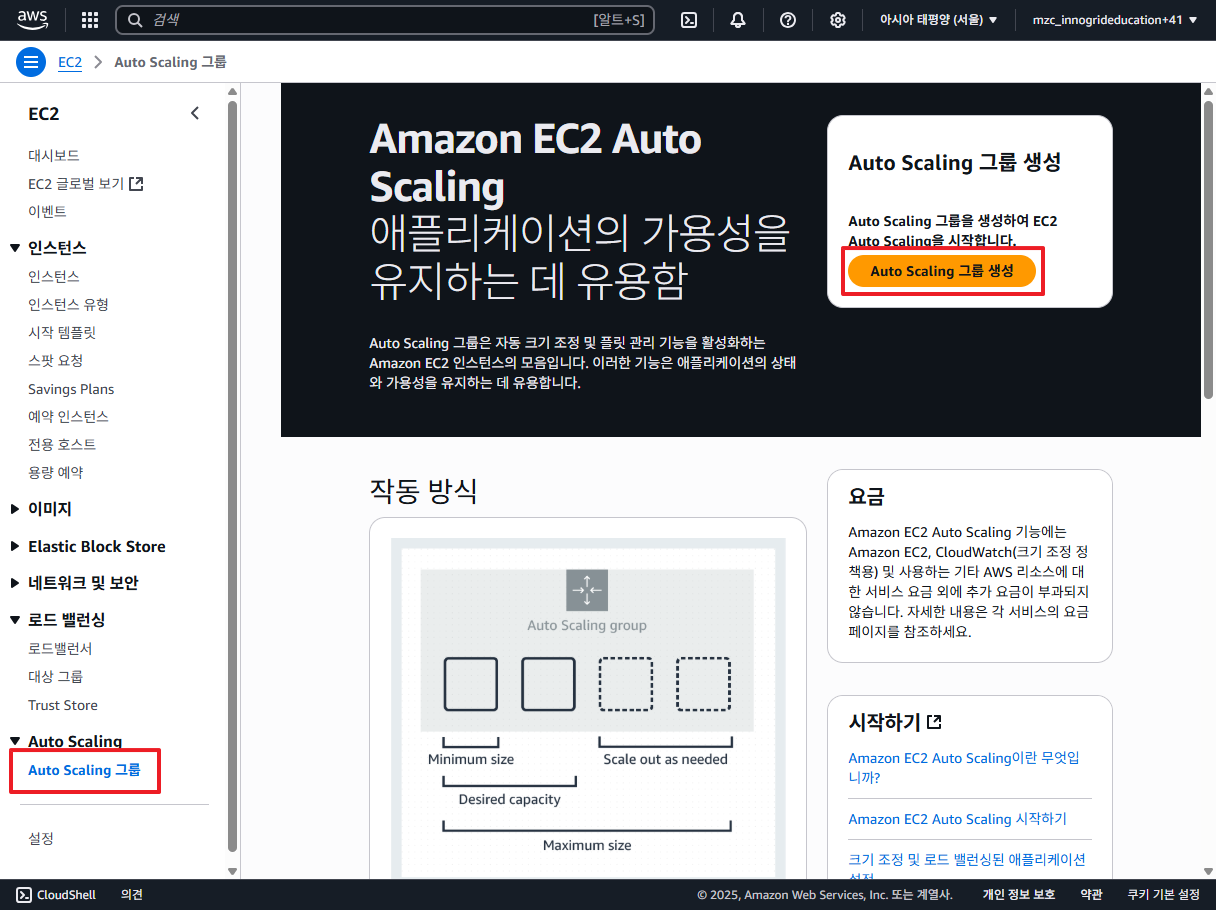1216x910 pixels.
Task: Open 인스턴스 유형 in sidebar
Action: (x=68, y=304)
